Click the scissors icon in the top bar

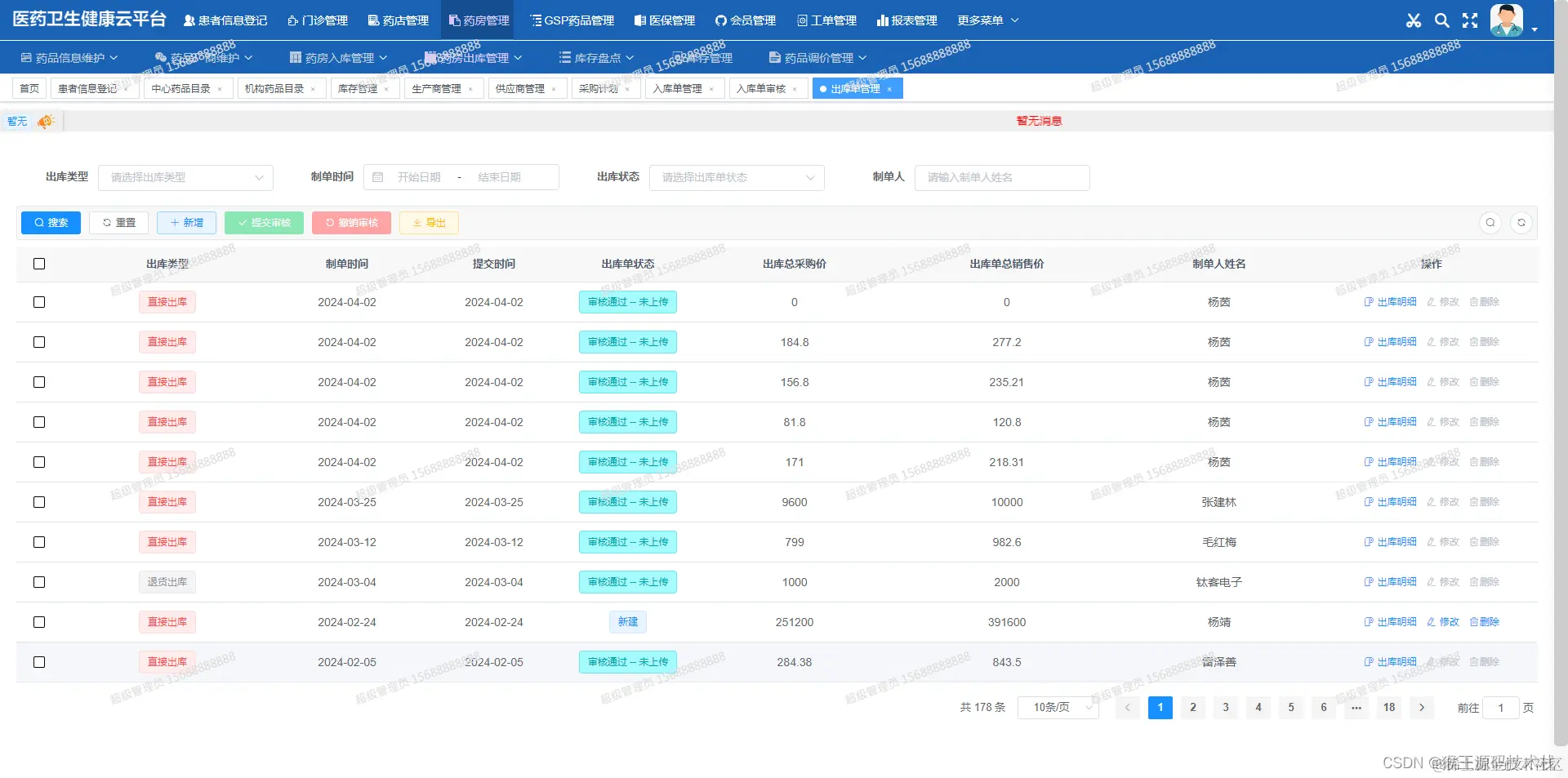pos(1414,20)
